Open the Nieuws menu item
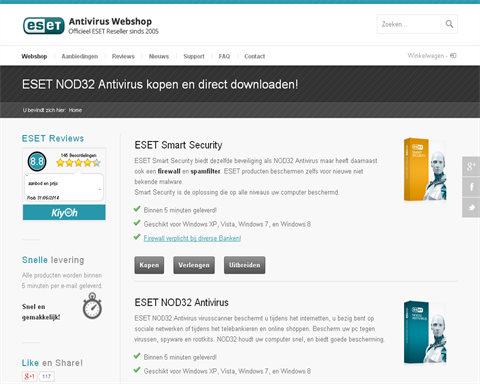Screen dimensions: 480x384 tap(159, 56)
